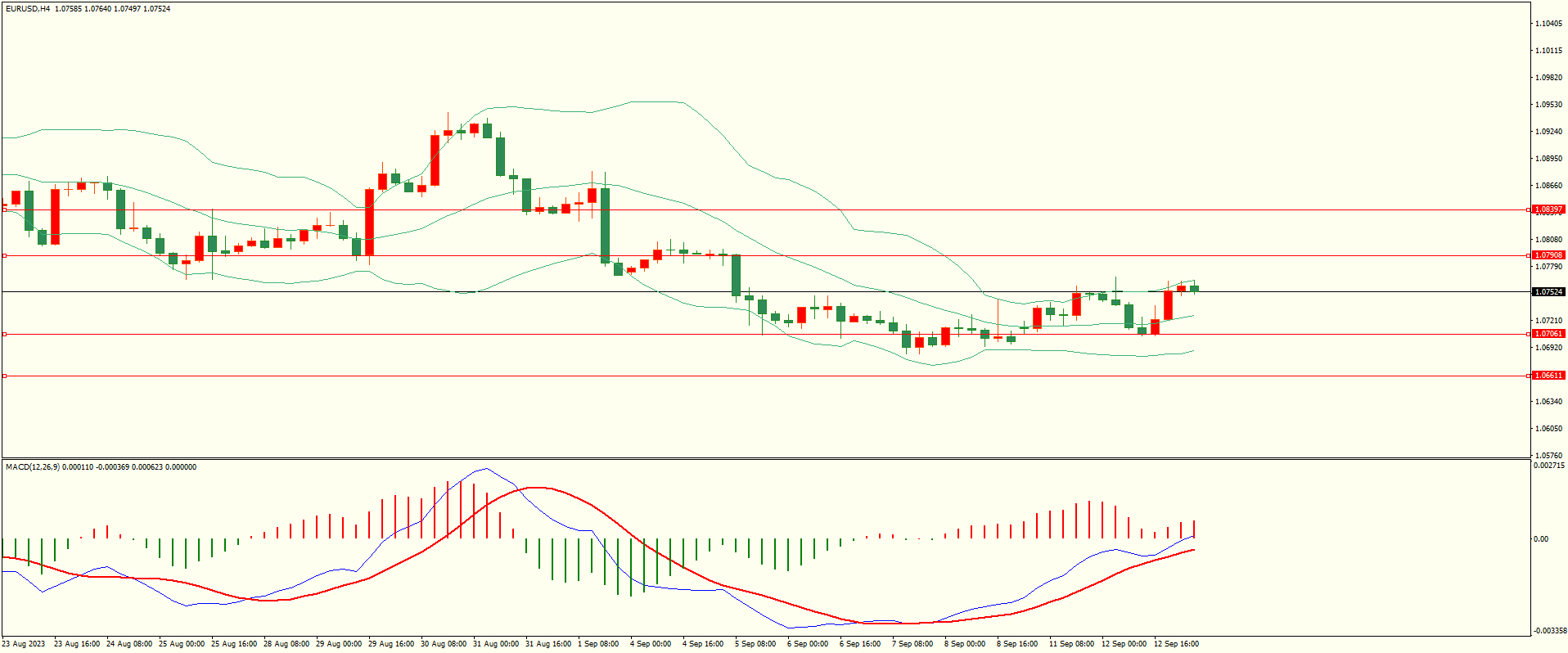Click the EURUSD,H4 symbol label
This screenshot has width=1568, height=653.
pos(28,9)
